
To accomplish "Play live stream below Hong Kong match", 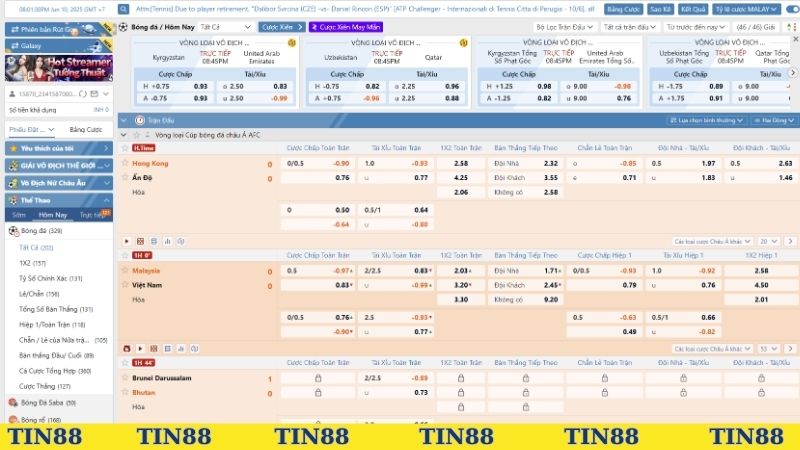I will 127,241.
